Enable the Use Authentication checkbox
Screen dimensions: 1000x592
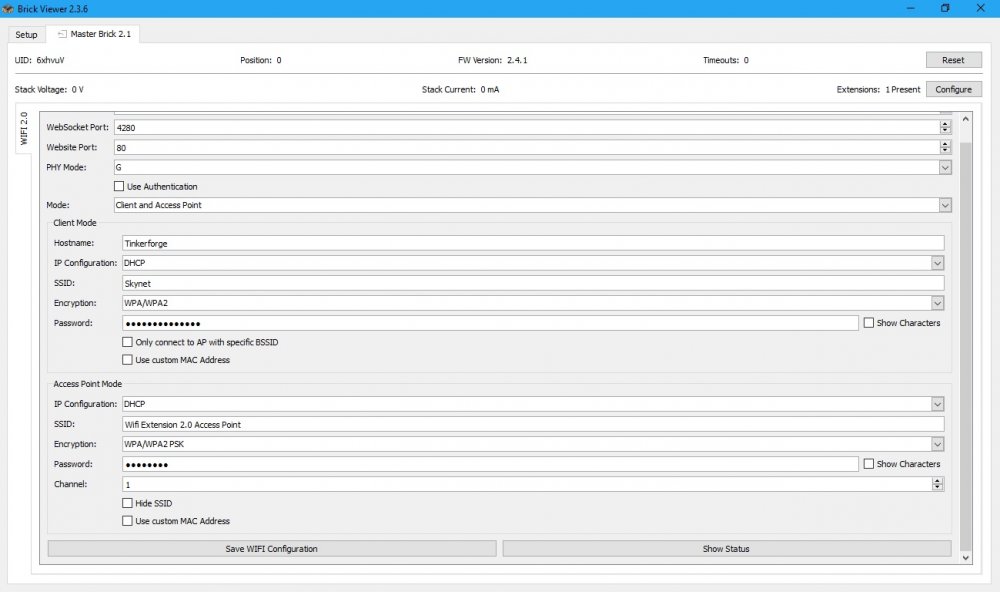coord(121,187)
